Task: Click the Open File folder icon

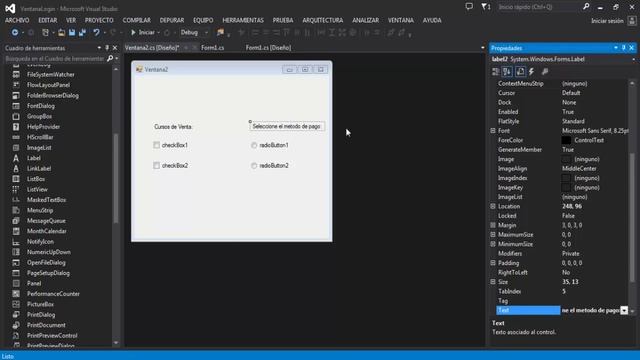Action: point(61,33)
